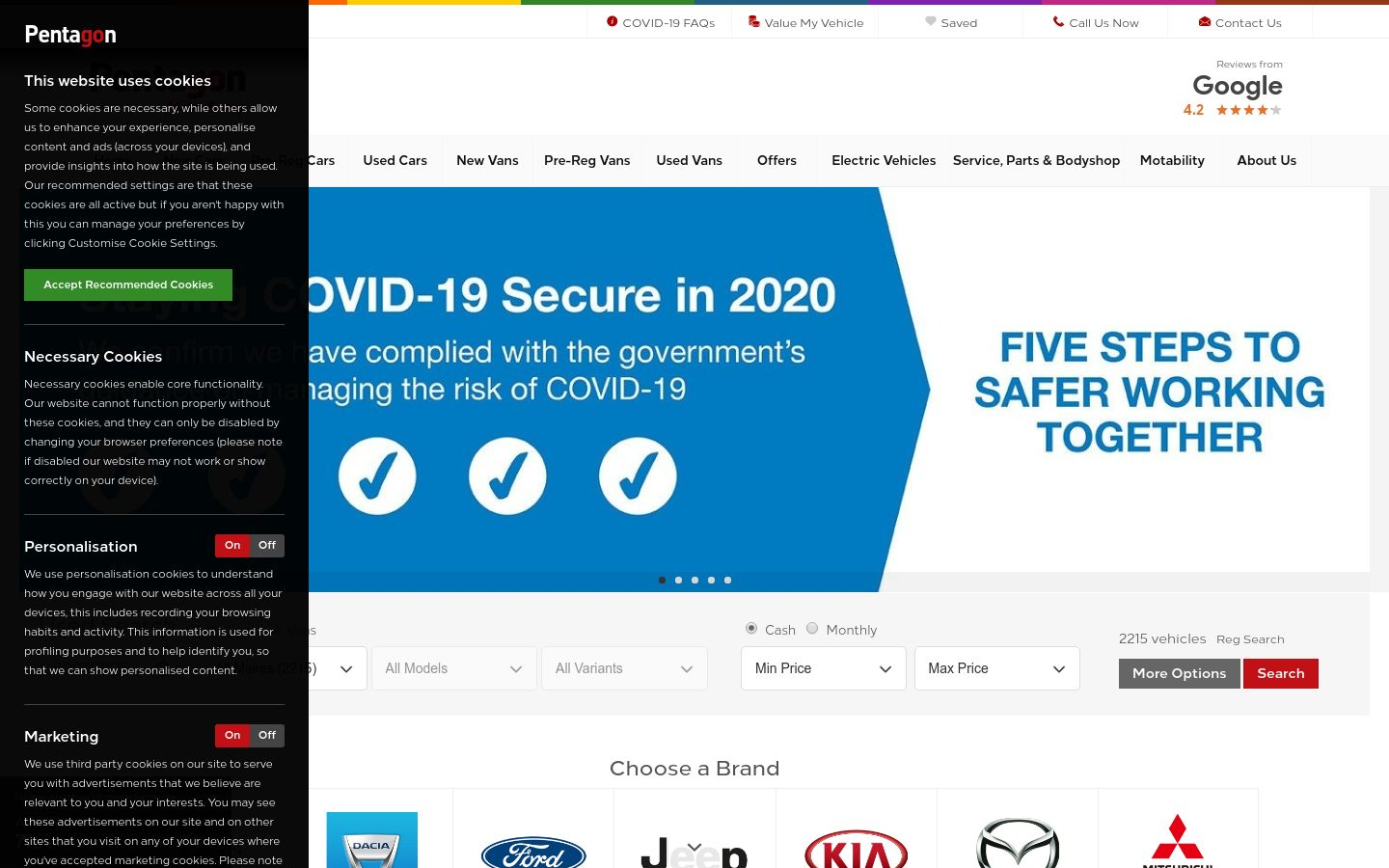Go to first carousel slide dot
Viewport: 1389px width, 868px height.
click(x=662, y=580)
